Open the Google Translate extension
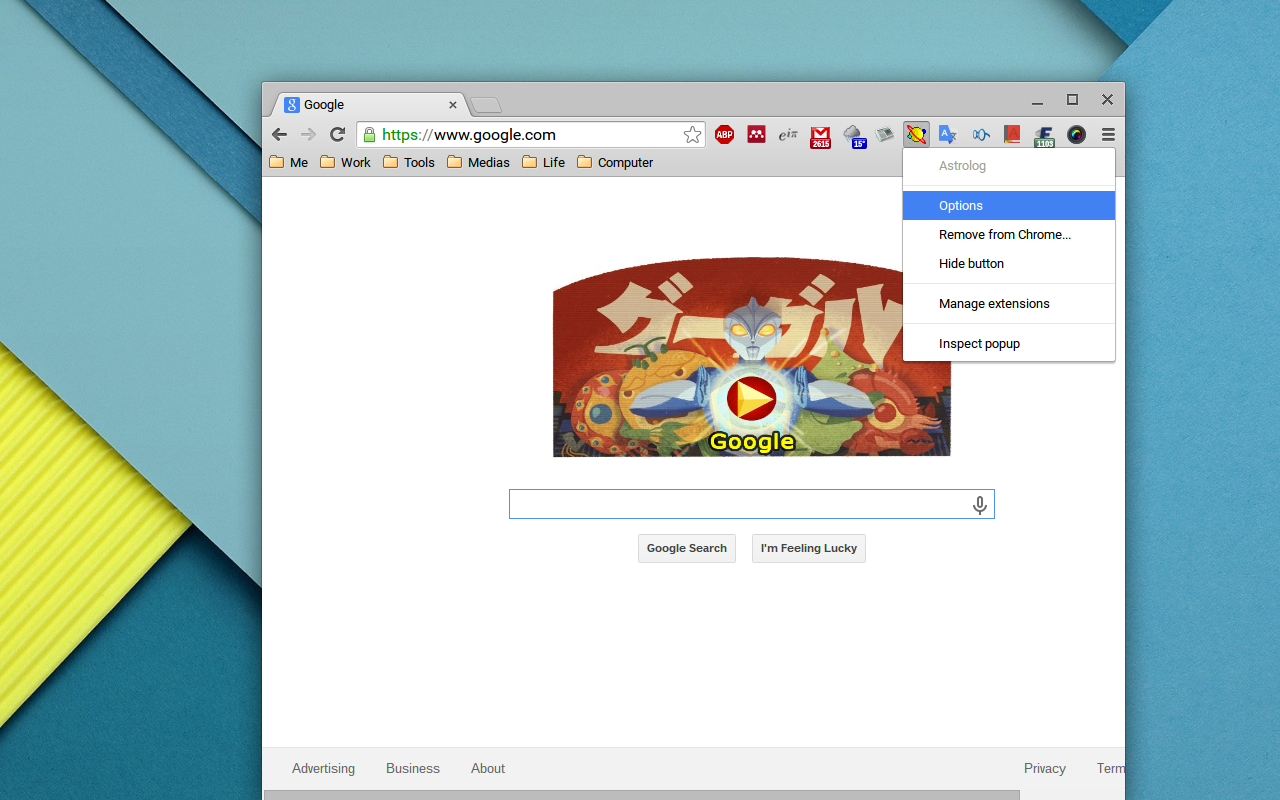The image size is (1280, 800). [x=947, y=134]
